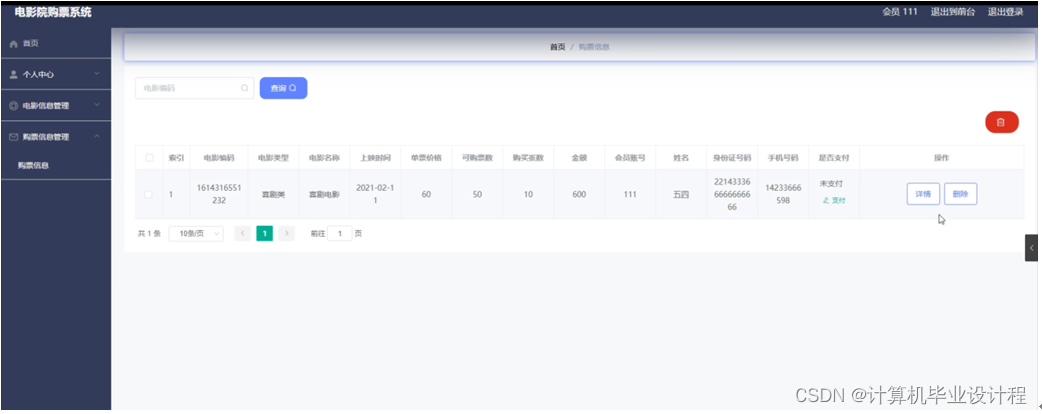Click the cell 喜剧电影

point(324,195)
